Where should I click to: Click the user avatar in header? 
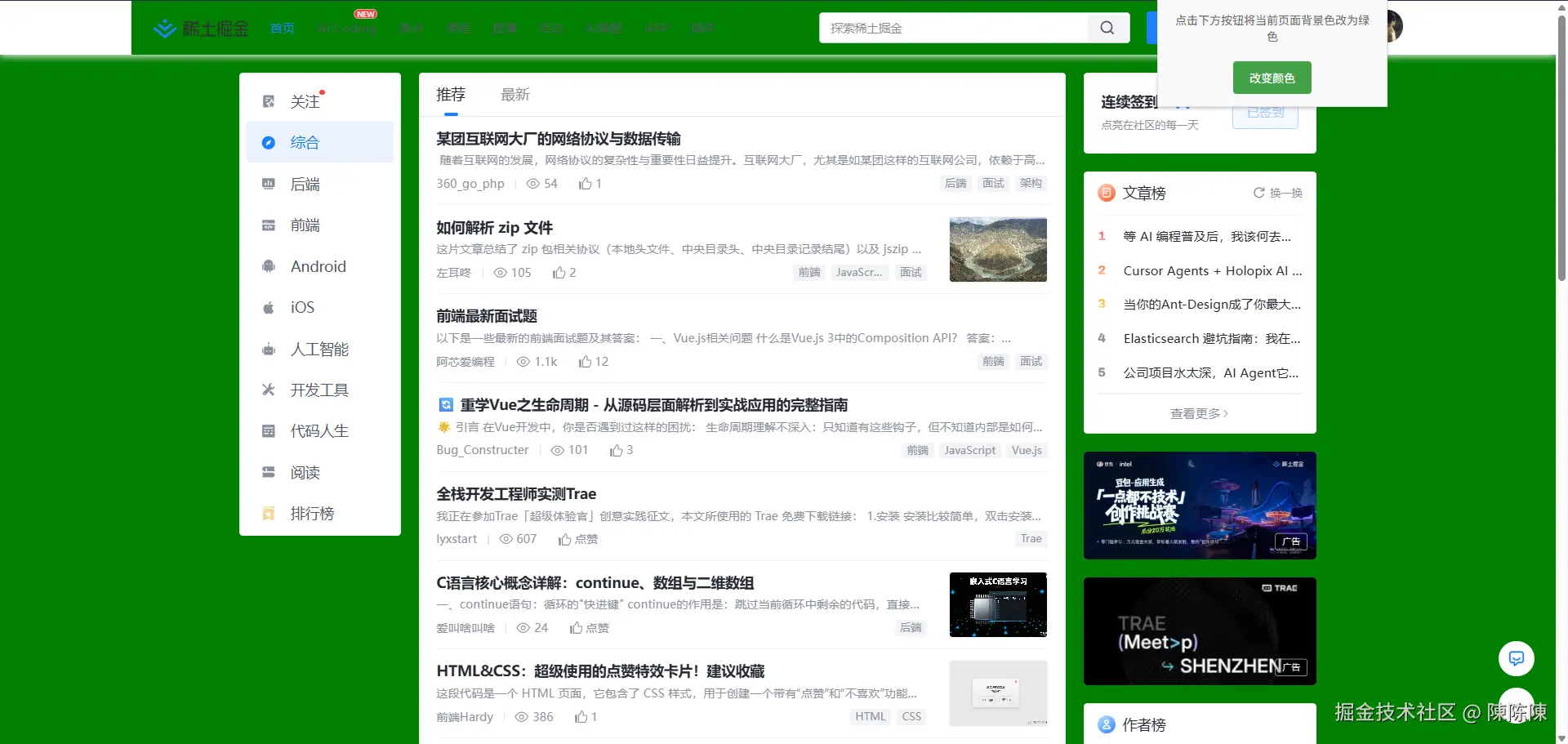pos(1395,26)
